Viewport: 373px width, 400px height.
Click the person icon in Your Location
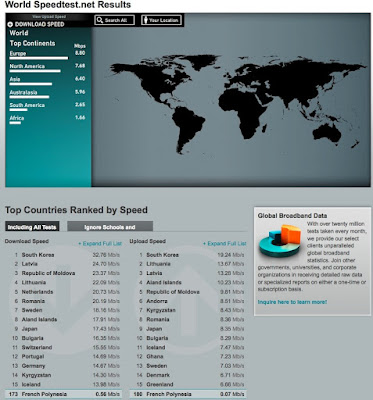[145, 20]
